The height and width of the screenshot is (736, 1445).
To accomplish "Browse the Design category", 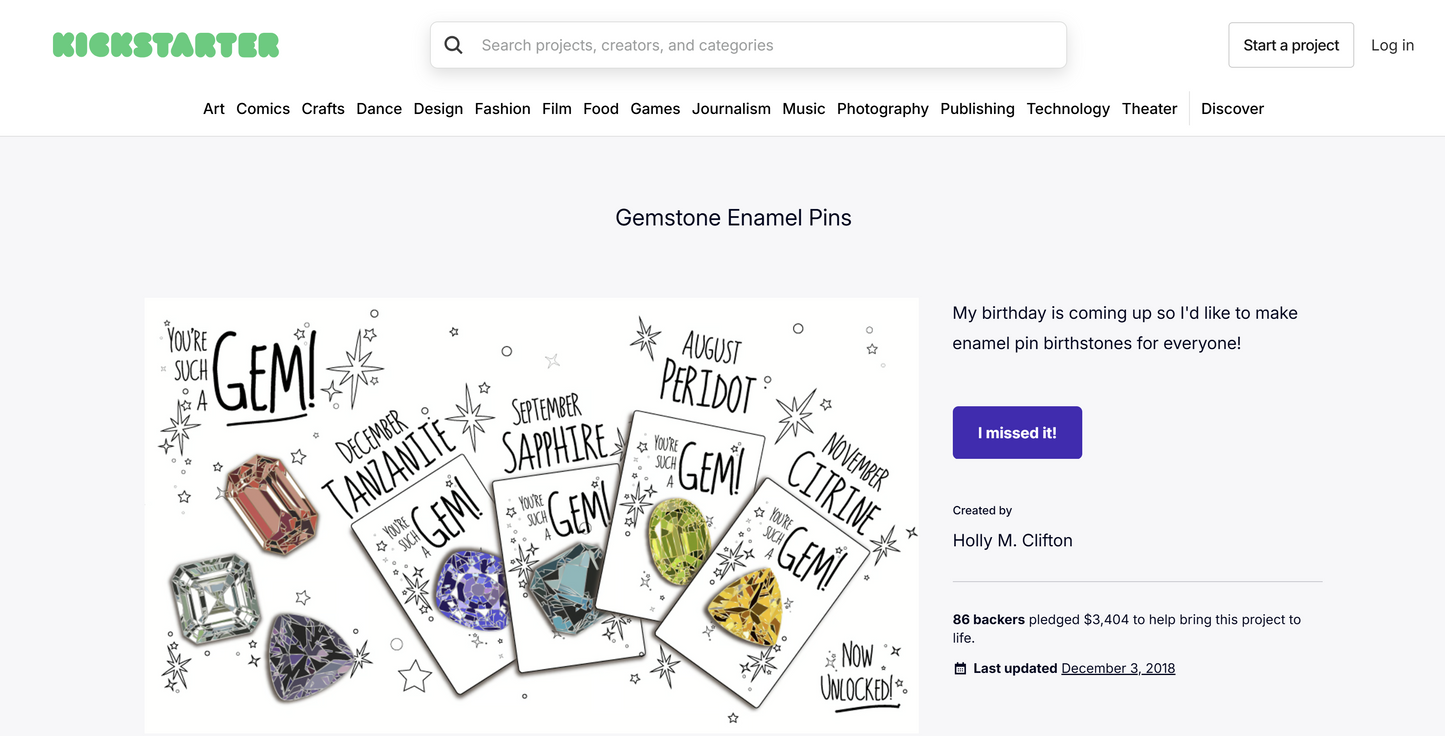I will 438,109.
